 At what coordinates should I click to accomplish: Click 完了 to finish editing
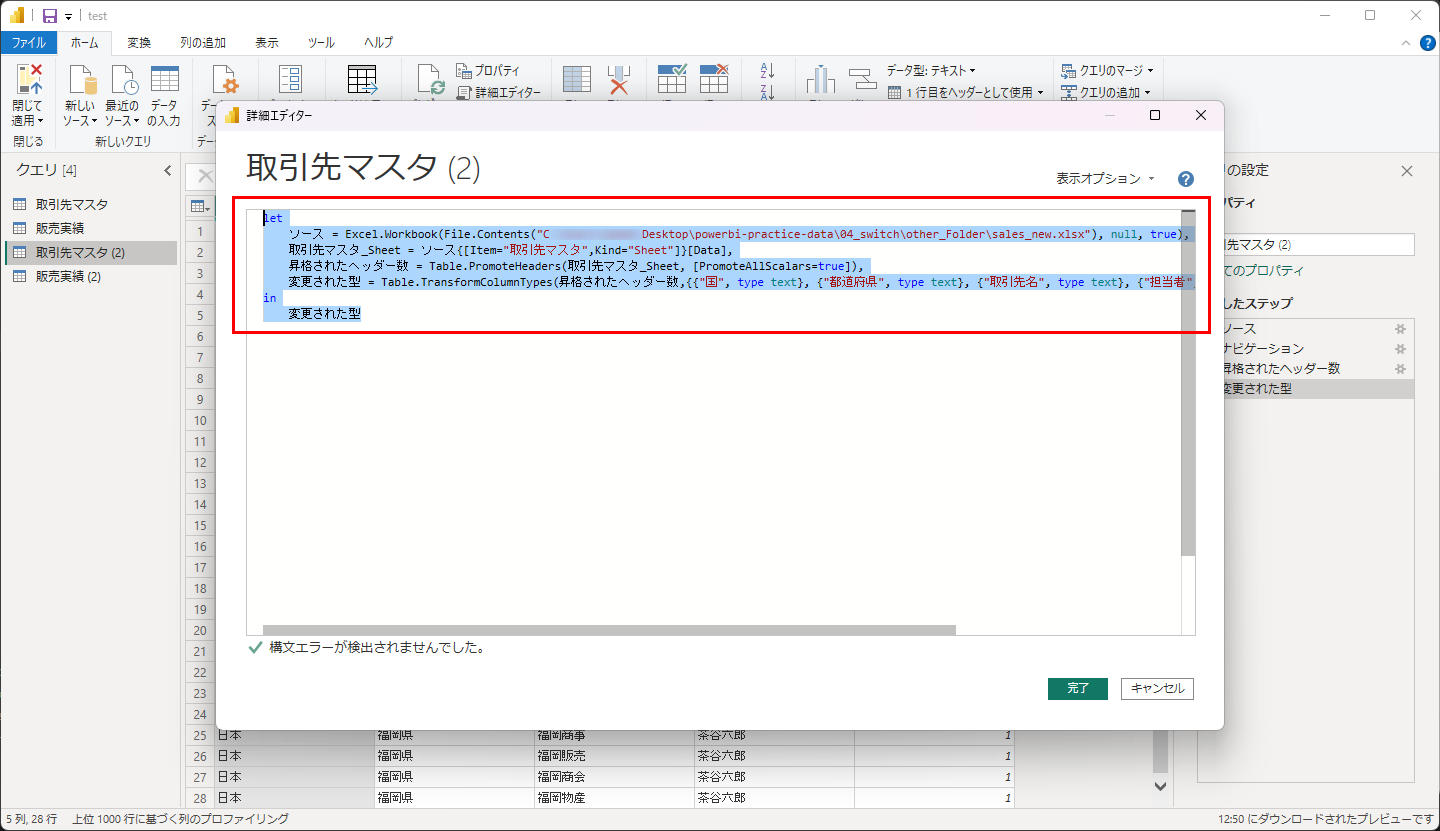point(1078,688)
